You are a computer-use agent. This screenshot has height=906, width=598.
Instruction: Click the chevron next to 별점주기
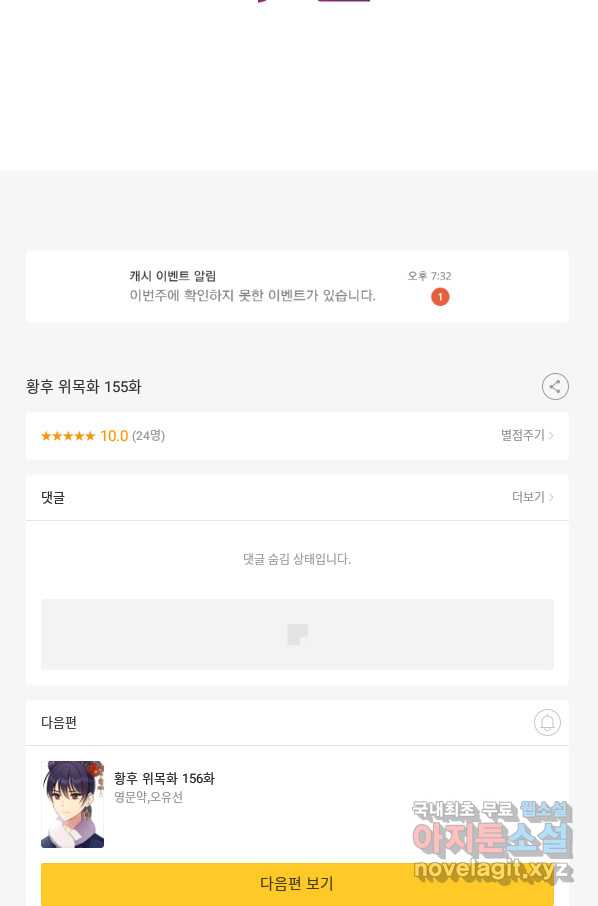(x=551, y=435)
